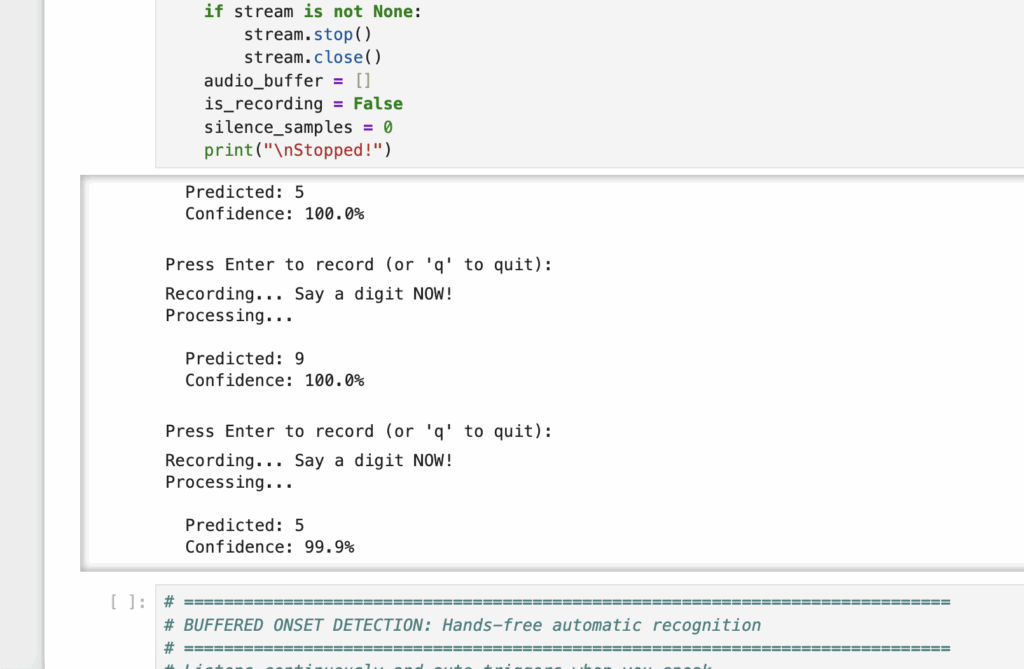
Task: Click the "BUFFERED ONSET DETECTION" comment line
Action: click(x=462, y=625)
